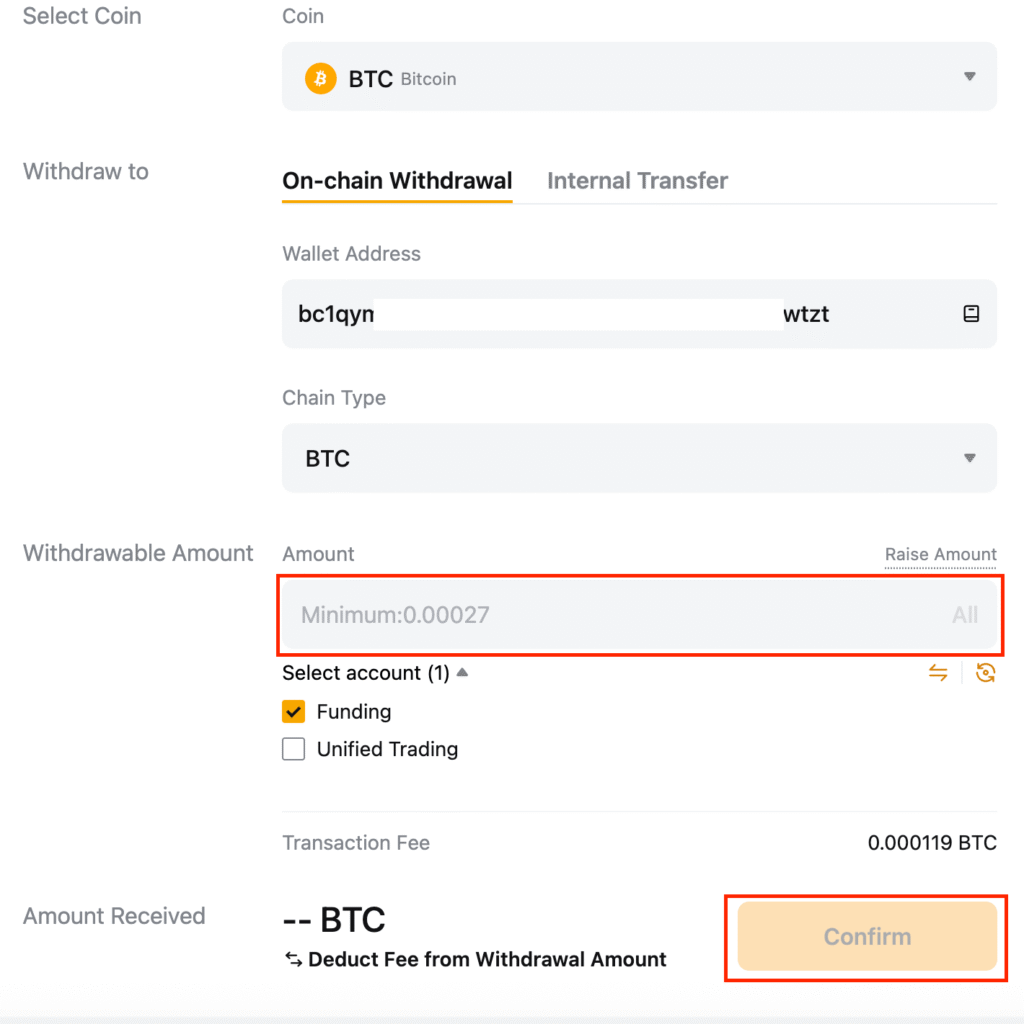The width and height of the screenshot is (1024, 1024).
Task: Open the Coin dropdown arrow
Action: pyautogui.click(x=969, y=77)
